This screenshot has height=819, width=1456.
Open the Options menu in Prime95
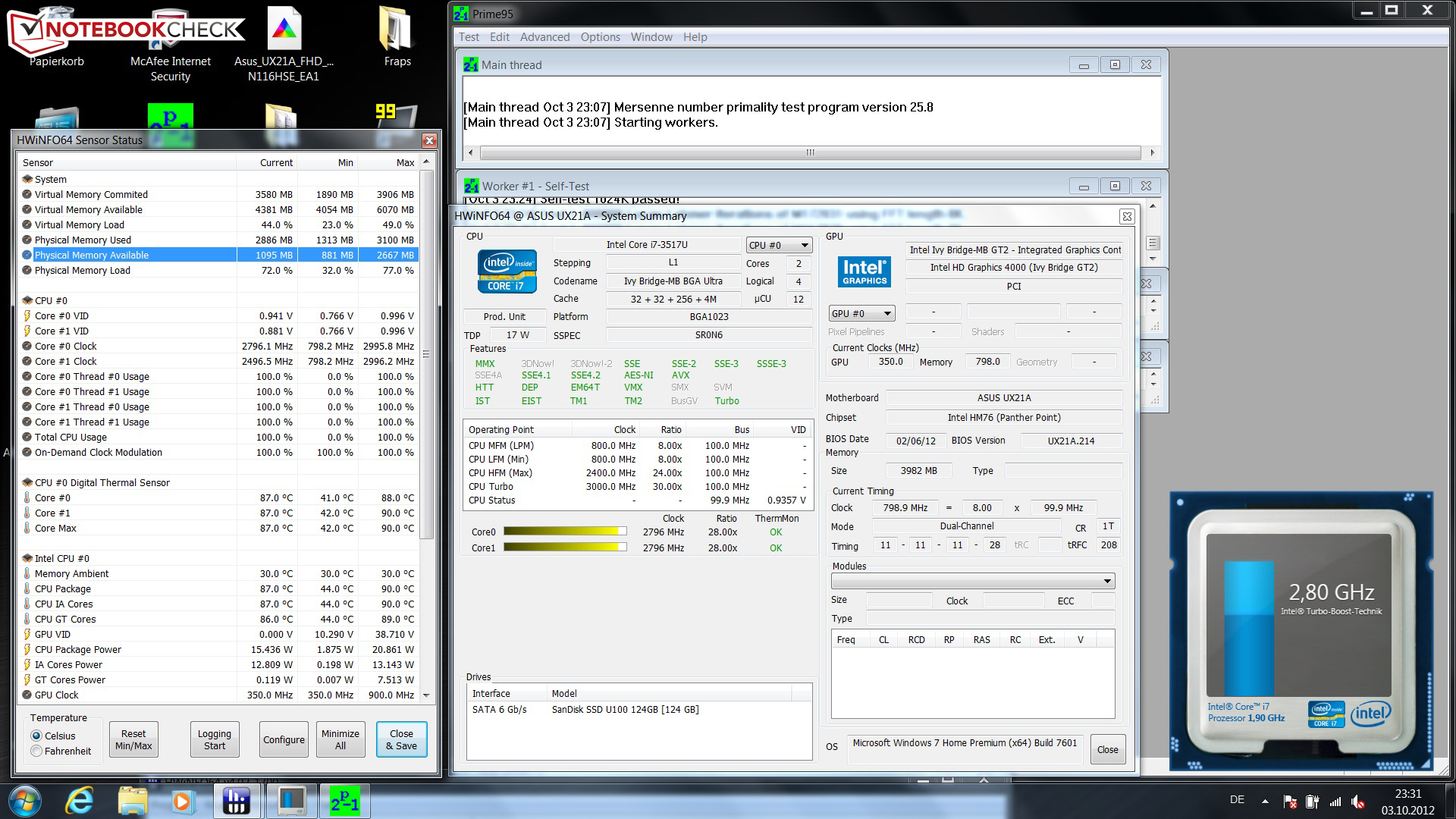[600, 37]
